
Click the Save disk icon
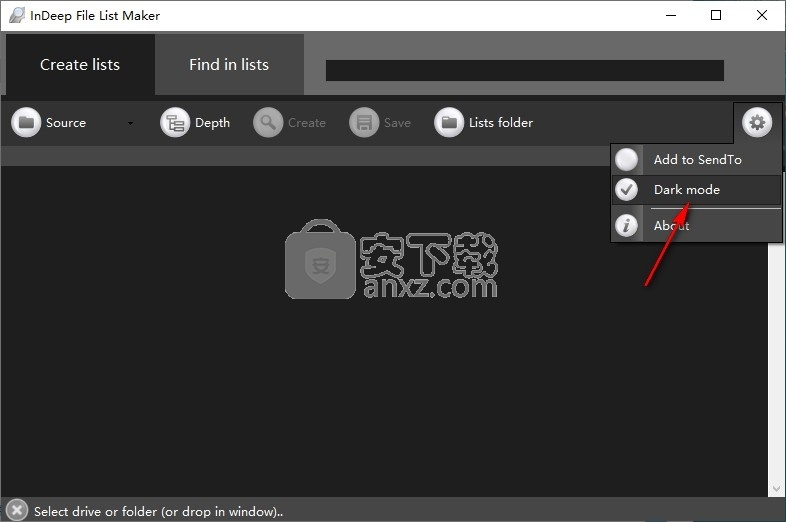364,122
